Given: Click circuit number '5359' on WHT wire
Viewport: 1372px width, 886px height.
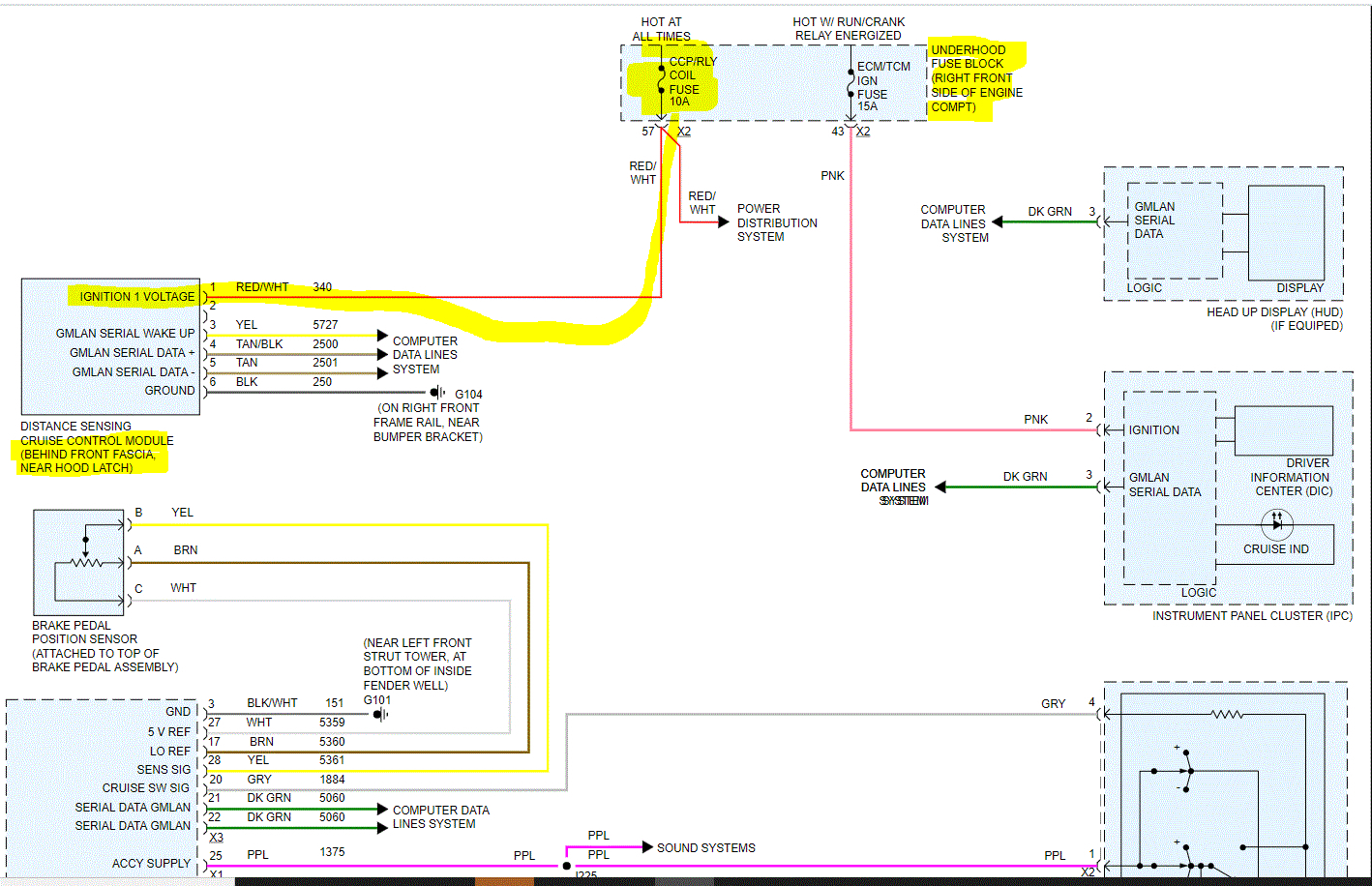Looking at the screenshot, I should click(x=332, y=723).
